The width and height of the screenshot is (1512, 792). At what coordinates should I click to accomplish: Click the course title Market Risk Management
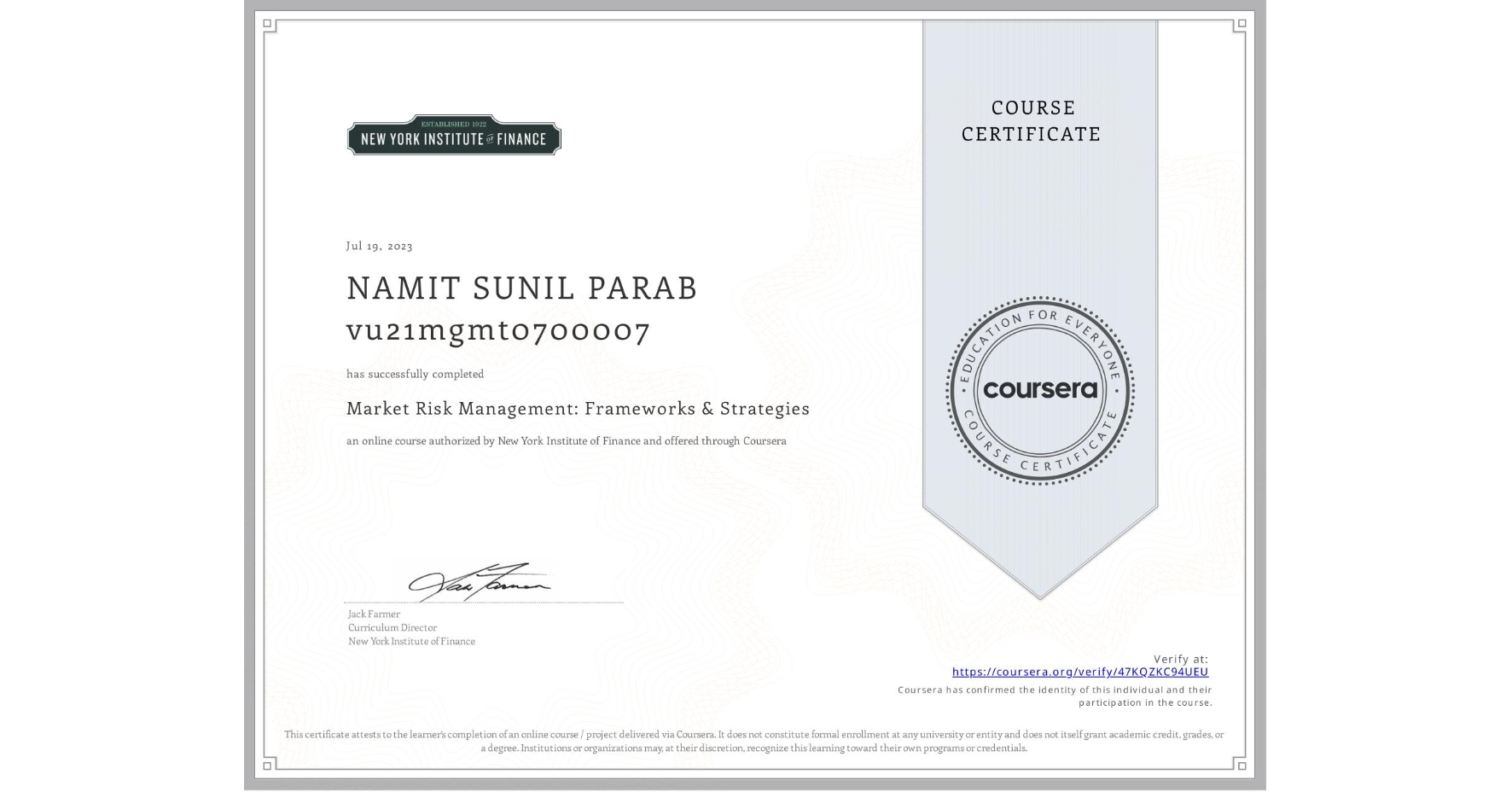click(x=578, y=409)
